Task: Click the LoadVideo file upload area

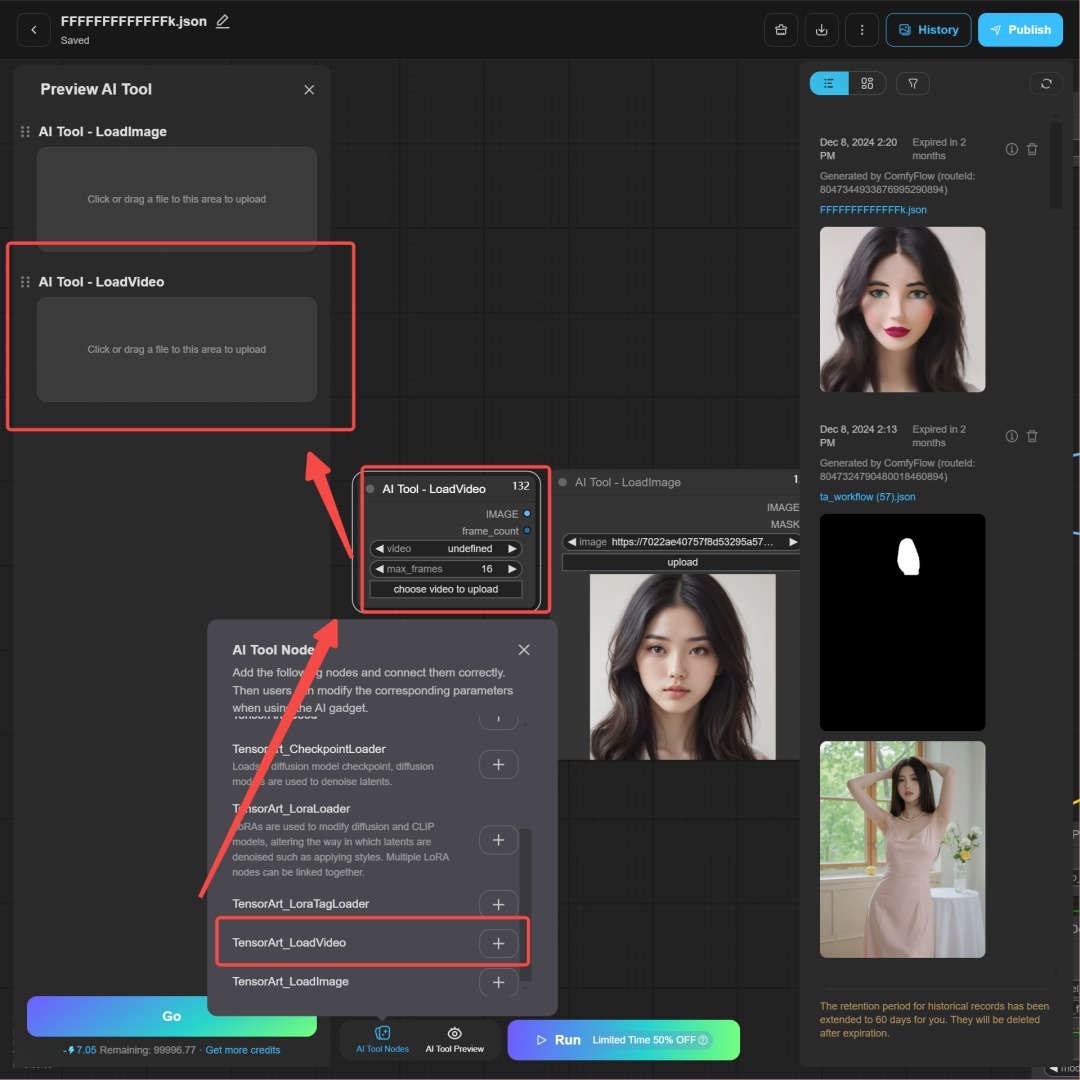Action: point(177,349)
